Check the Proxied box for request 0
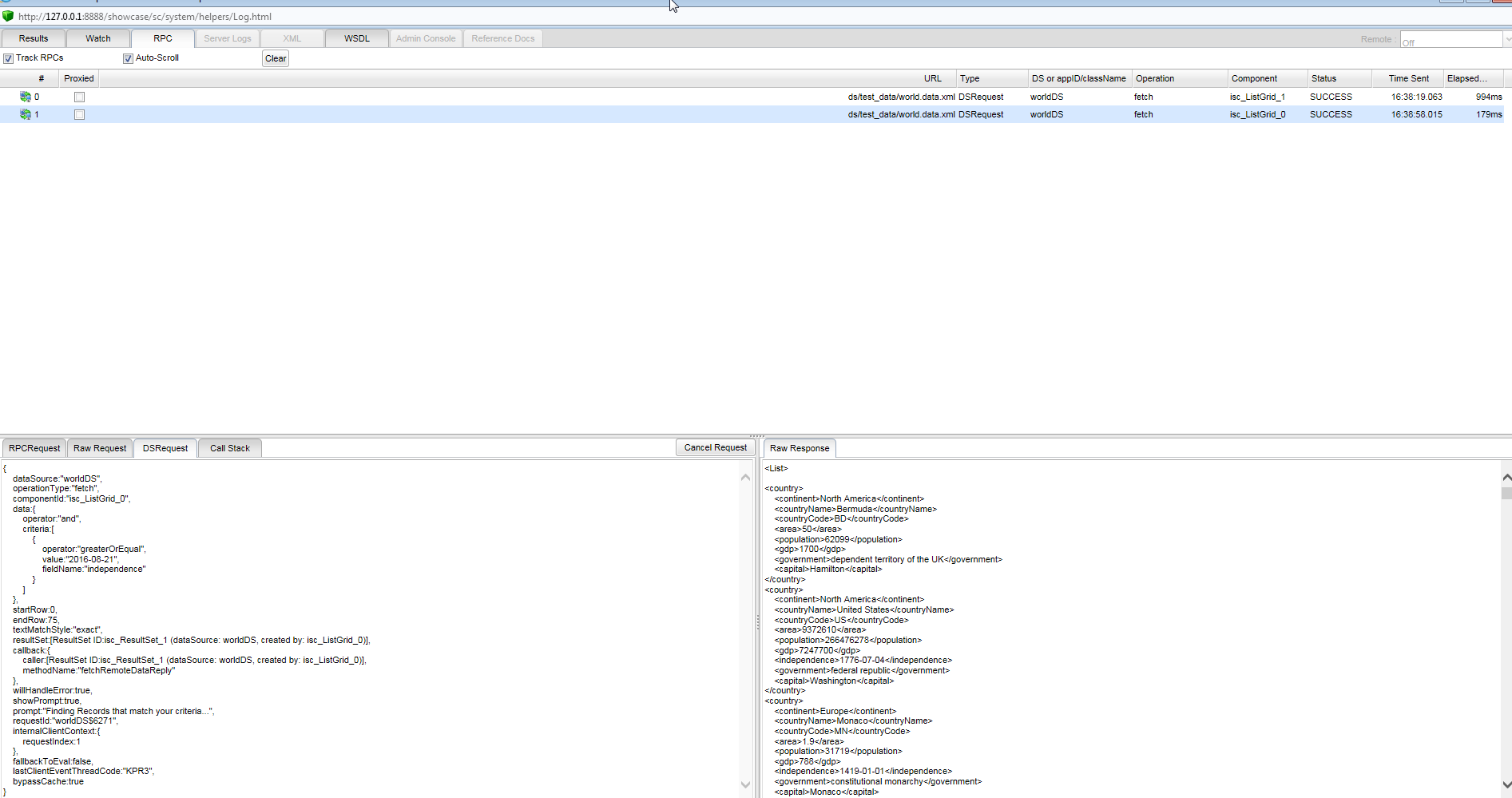The image size is (1512, 798). [79, 97]
